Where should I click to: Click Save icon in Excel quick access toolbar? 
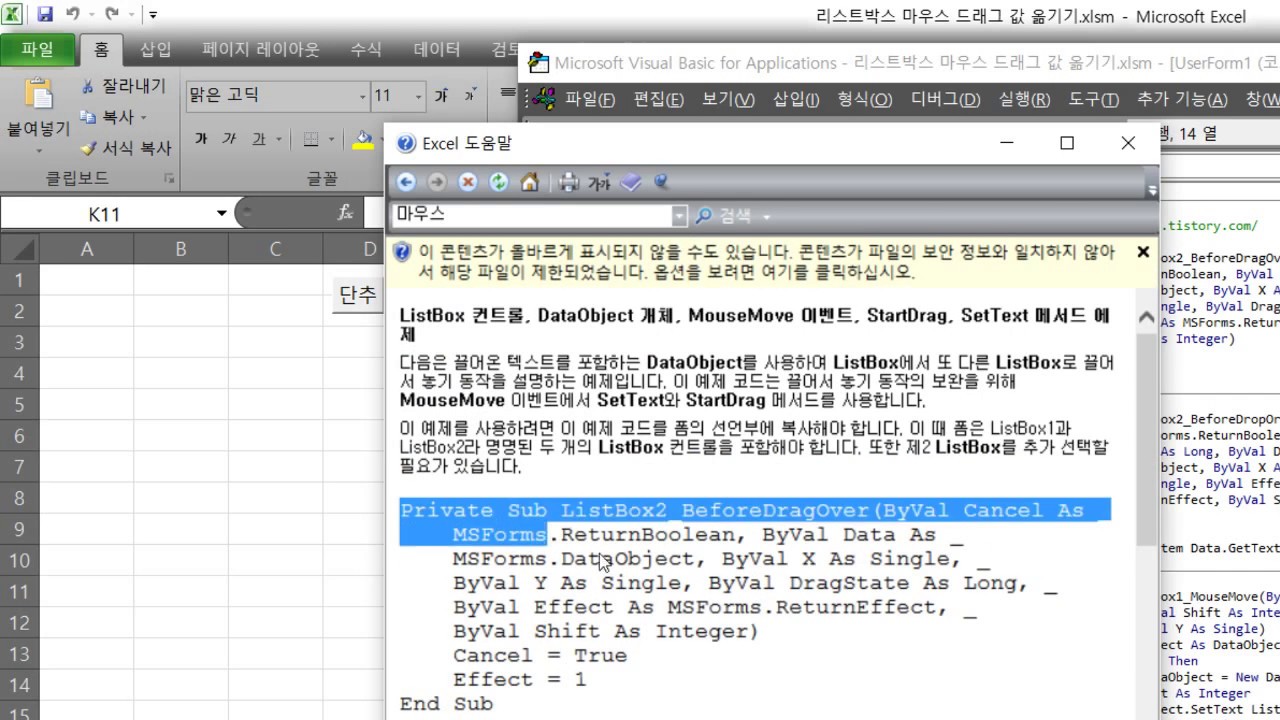[x=44, y=15]
